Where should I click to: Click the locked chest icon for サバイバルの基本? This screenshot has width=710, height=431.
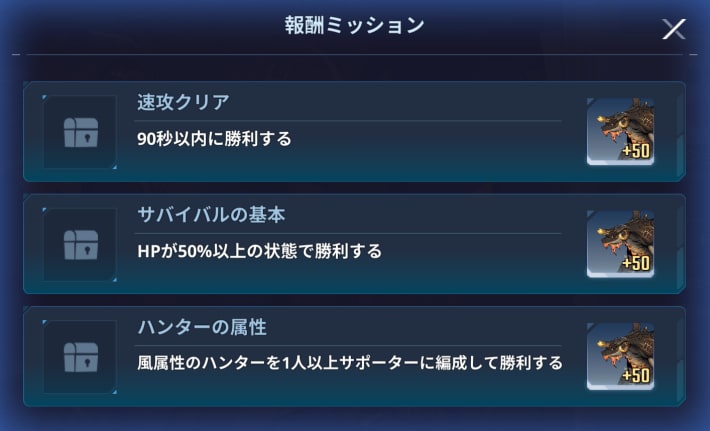pyautogui.click(x=80, y=244)
